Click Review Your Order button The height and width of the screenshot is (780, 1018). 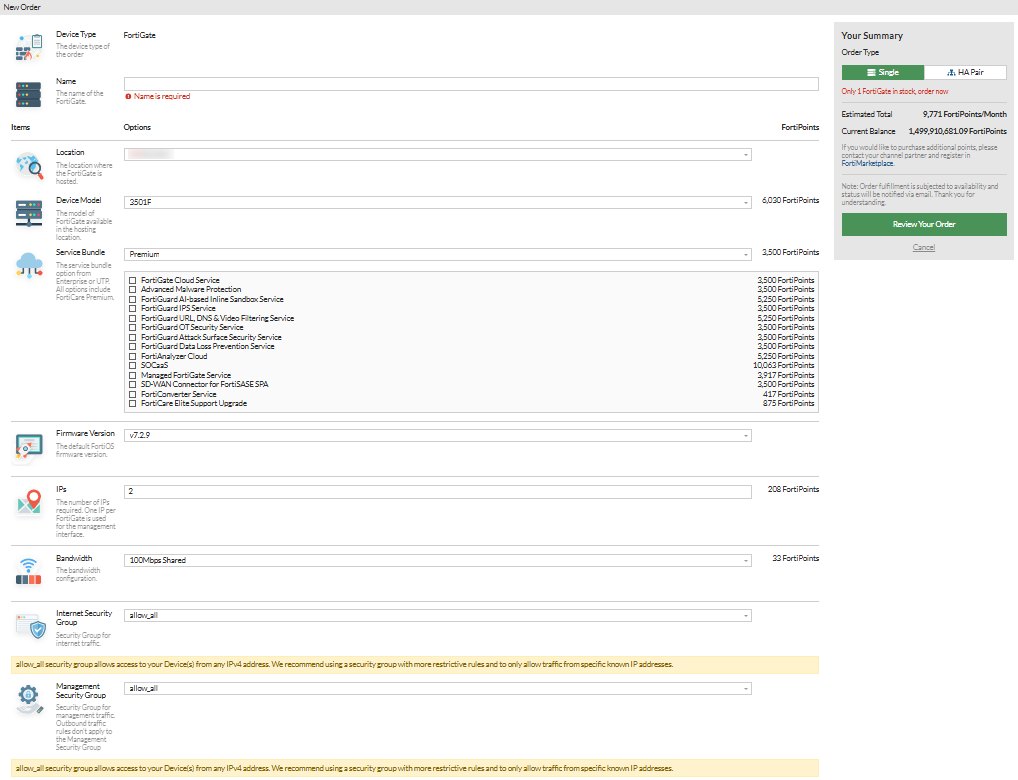[924, 225]
